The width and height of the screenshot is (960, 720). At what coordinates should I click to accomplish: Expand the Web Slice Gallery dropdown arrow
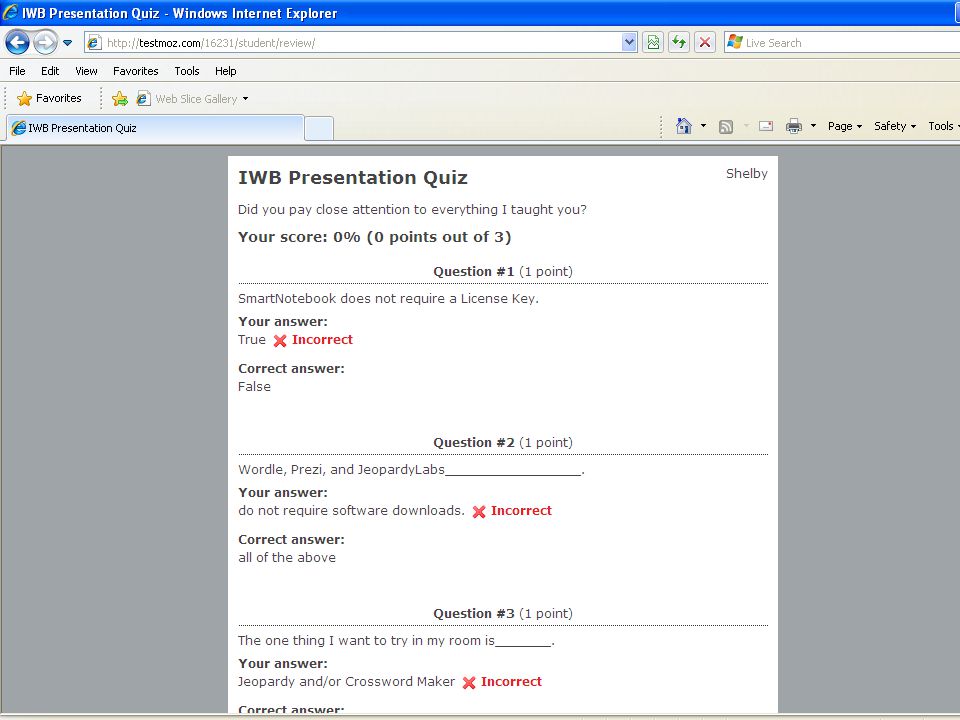pos(246,99)
